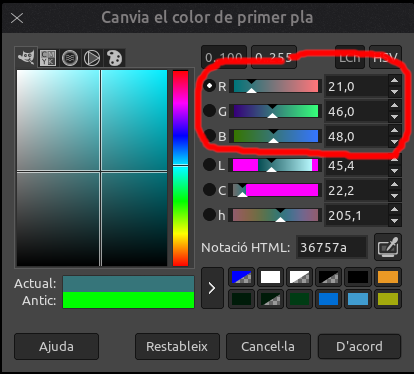Viewport: 414px width, 374px height.
Task: Increase the C value with up arrow
Action: tap(395, 185)
